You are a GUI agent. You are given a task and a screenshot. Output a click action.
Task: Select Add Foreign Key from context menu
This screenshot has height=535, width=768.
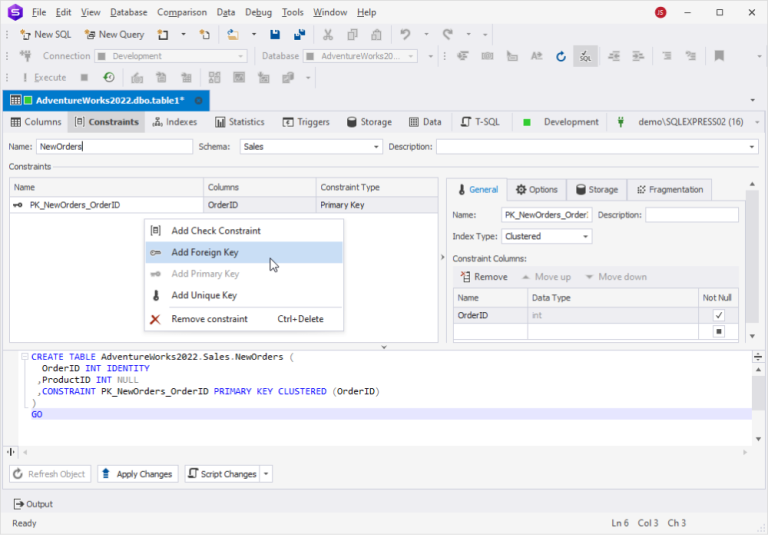click(x=204, y=253)
